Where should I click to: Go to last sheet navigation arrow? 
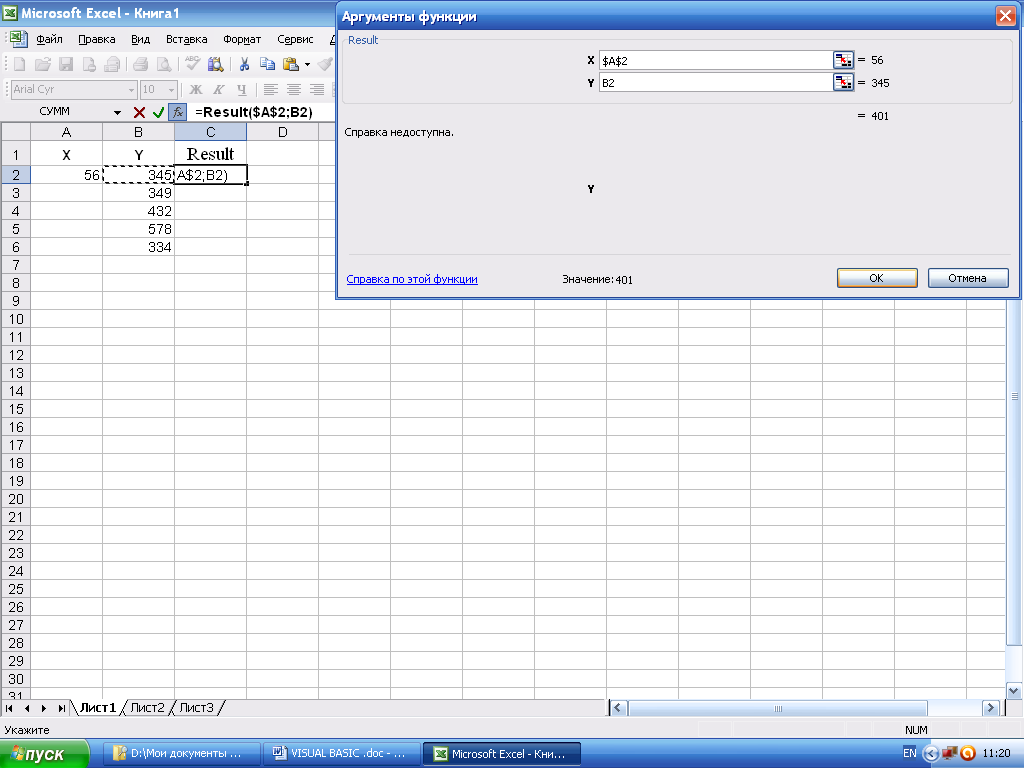tap(61, 708)
